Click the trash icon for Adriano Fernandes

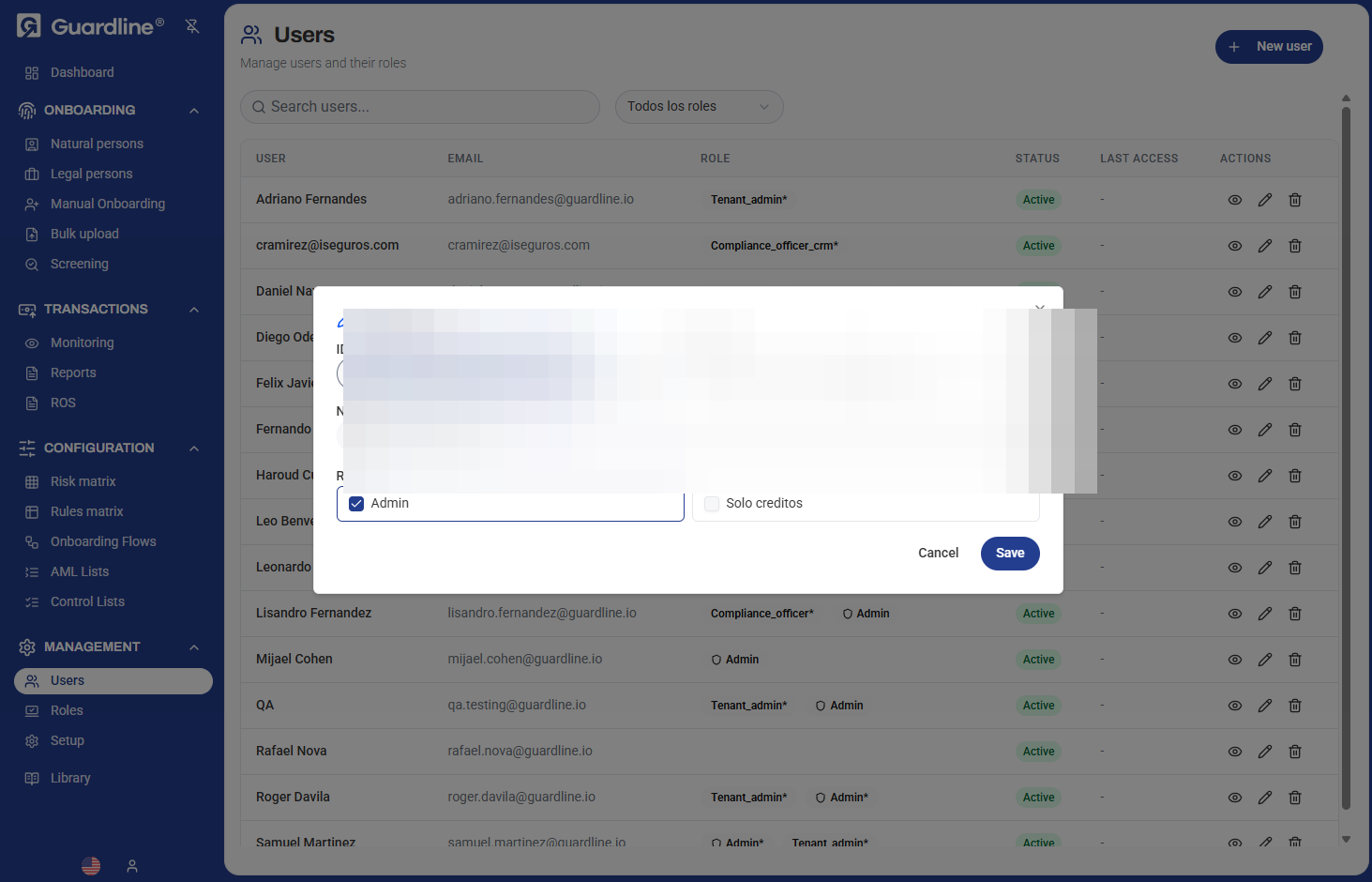tap(1295, 199)
